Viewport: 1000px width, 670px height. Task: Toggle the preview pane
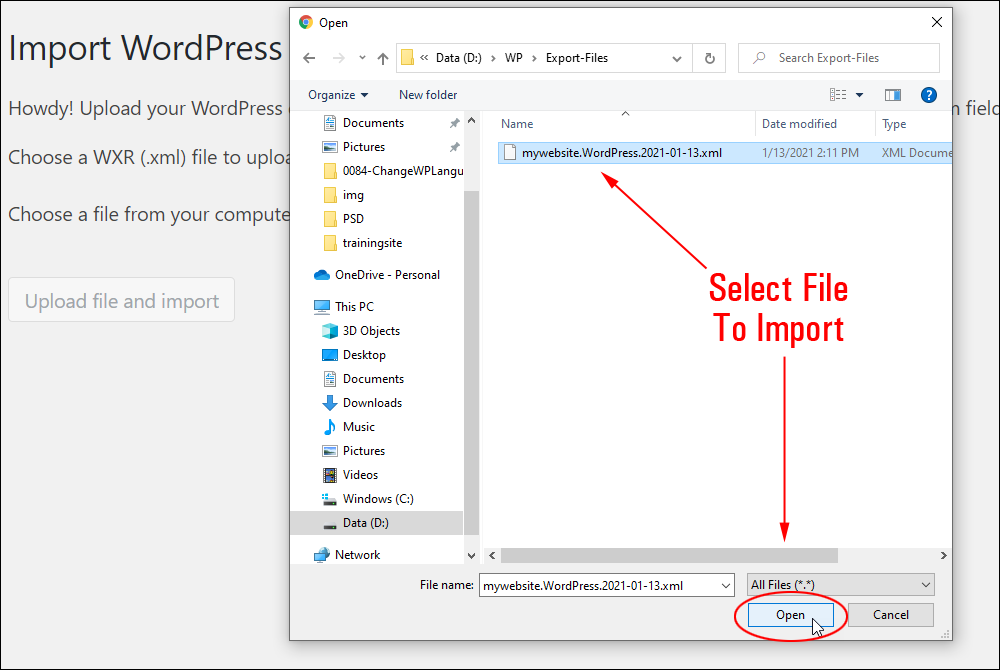click(x=893, y=95)
